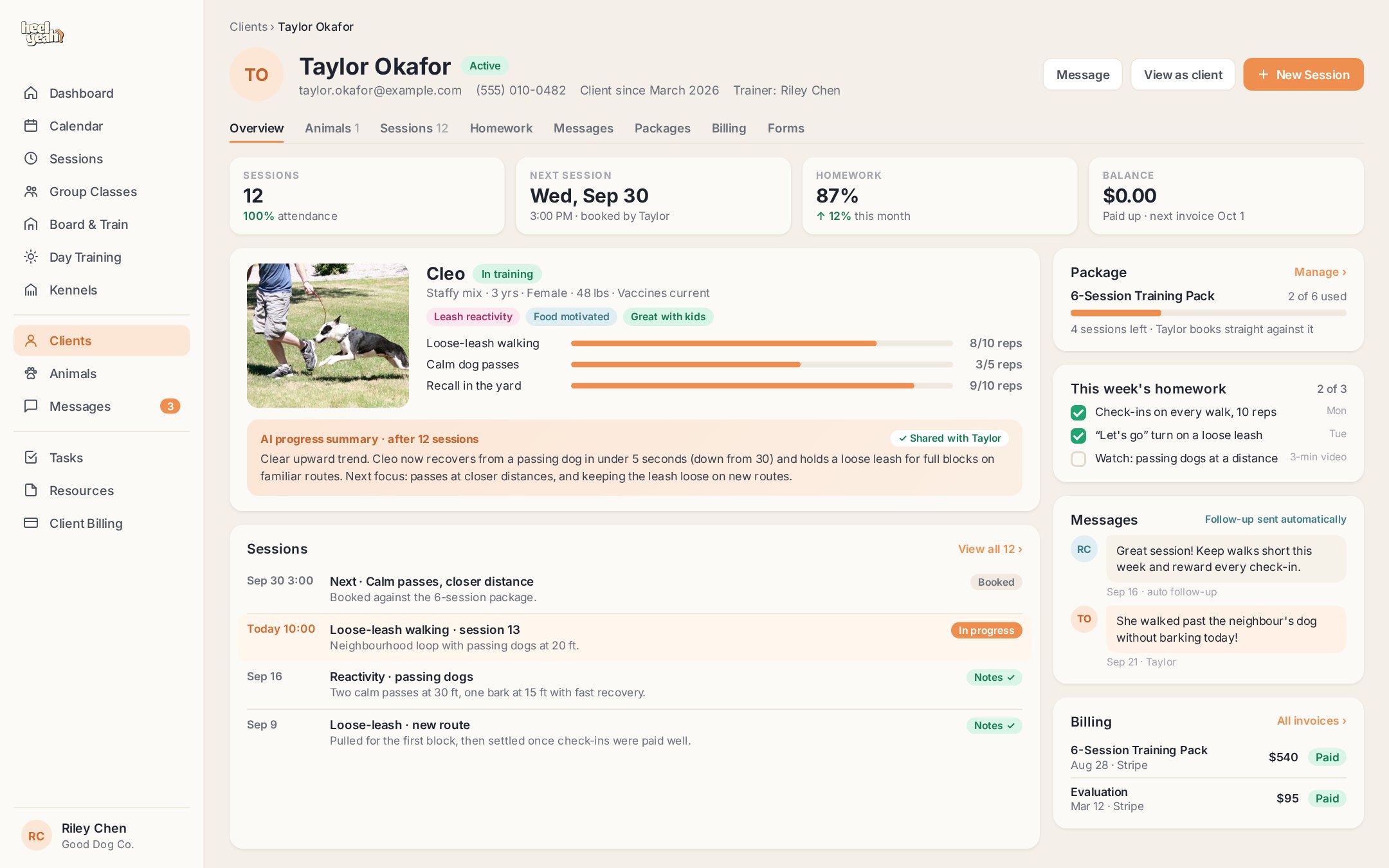
Task: Click the In progress session badge
Action: click(x=986, y=631)
